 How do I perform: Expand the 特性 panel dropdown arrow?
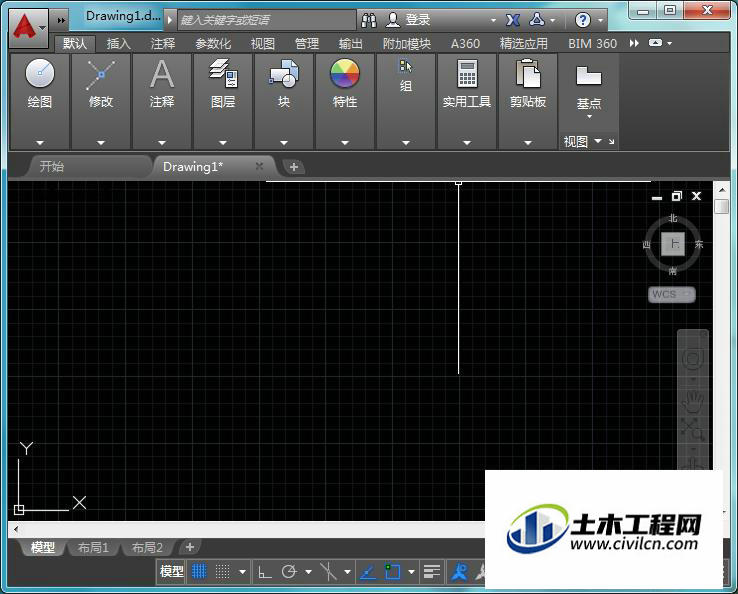(x=345, y=143)
